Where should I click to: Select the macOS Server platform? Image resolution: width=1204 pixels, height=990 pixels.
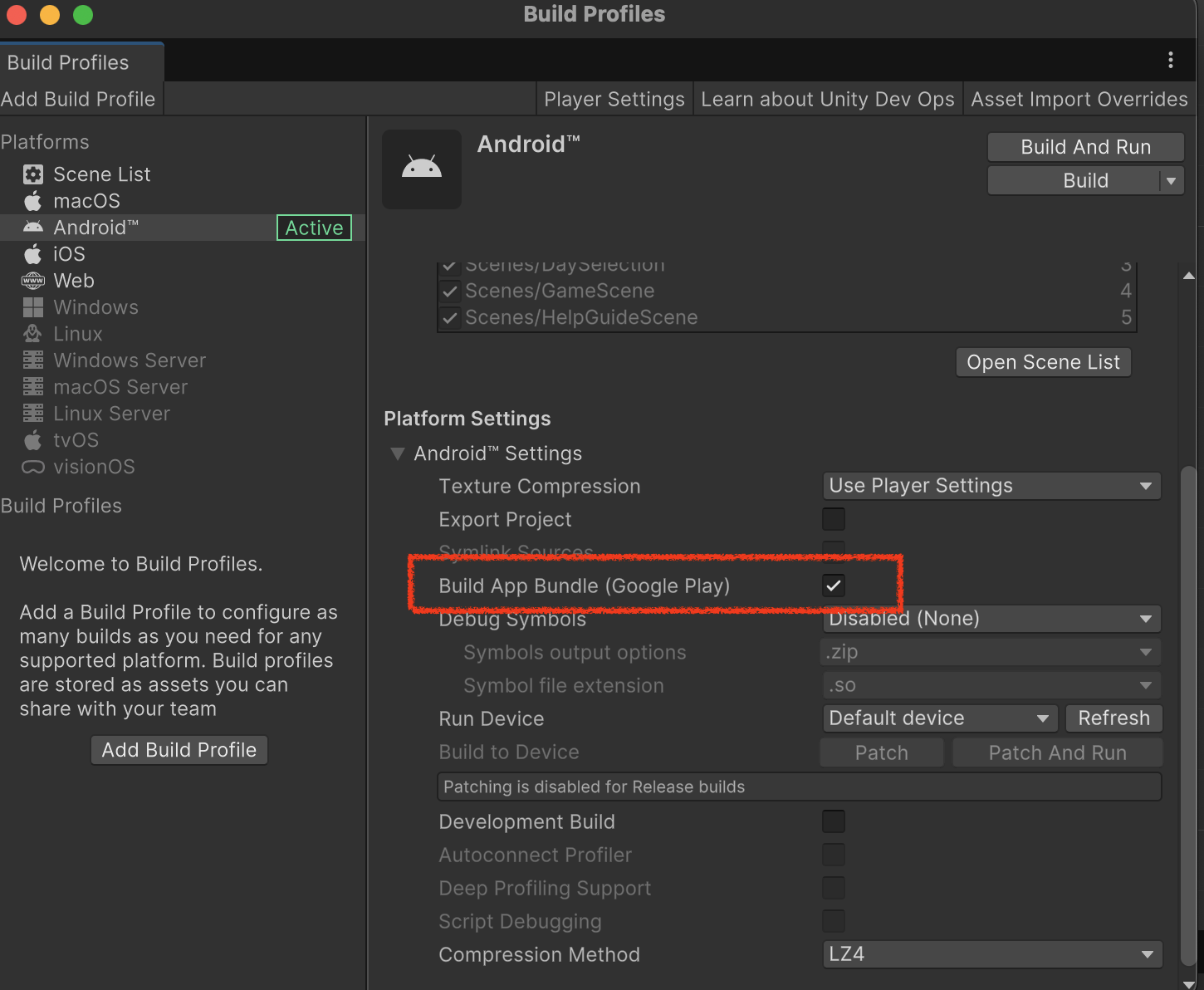pyautogui.click(x=183, y=387)
